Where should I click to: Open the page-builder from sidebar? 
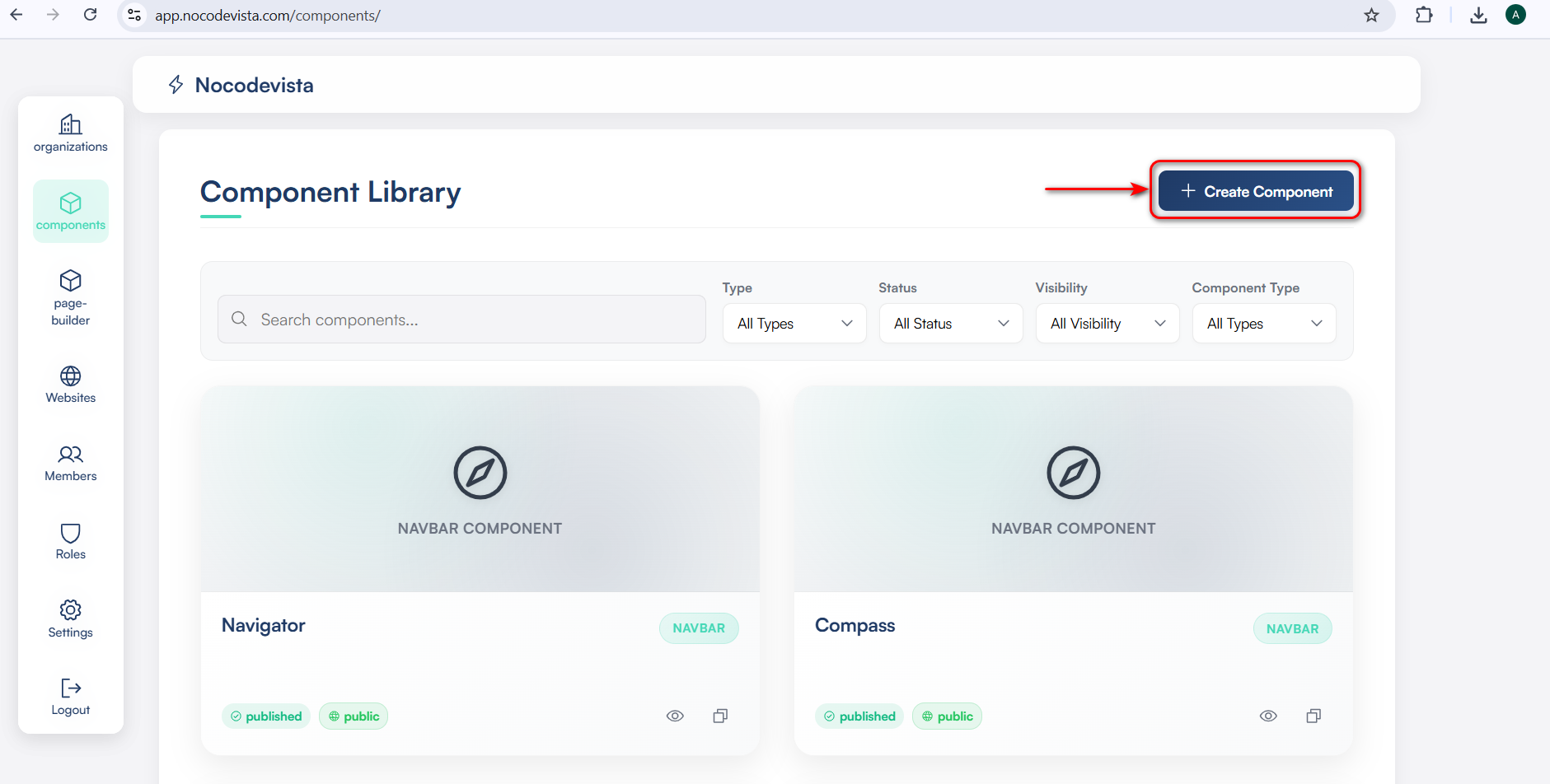pos(71,297)
